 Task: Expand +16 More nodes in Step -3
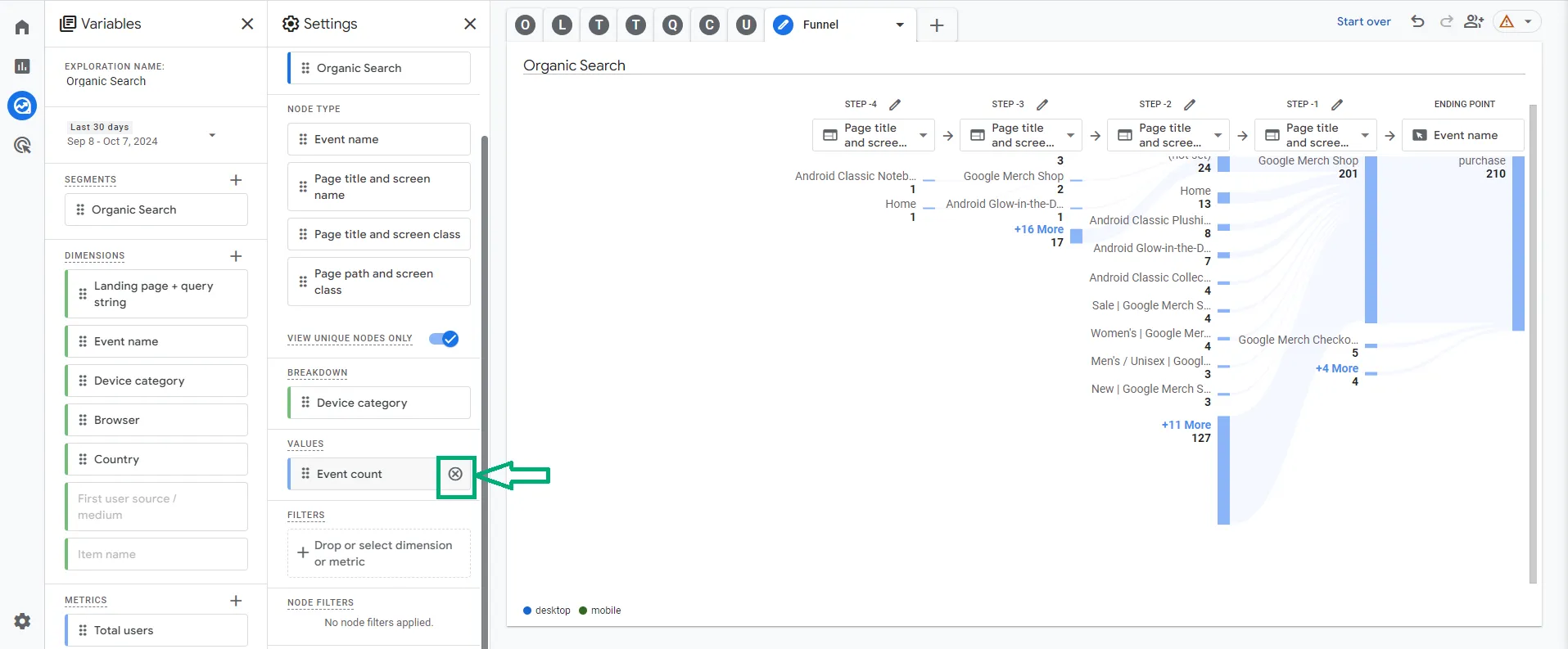[x=1038, y=229]
